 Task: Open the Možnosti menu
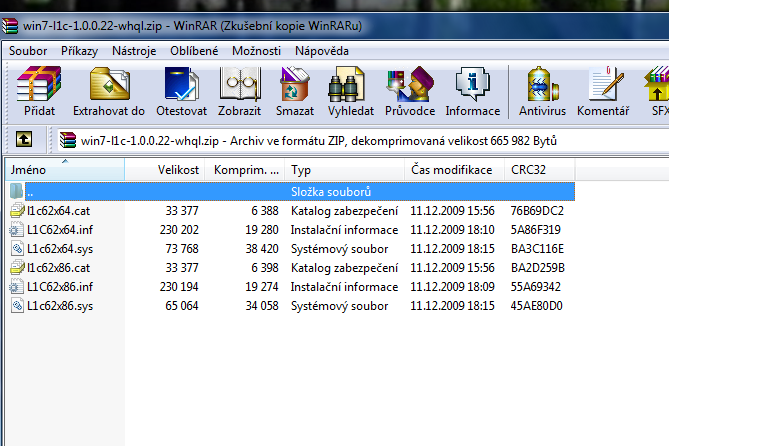click(x=256, y=51)
